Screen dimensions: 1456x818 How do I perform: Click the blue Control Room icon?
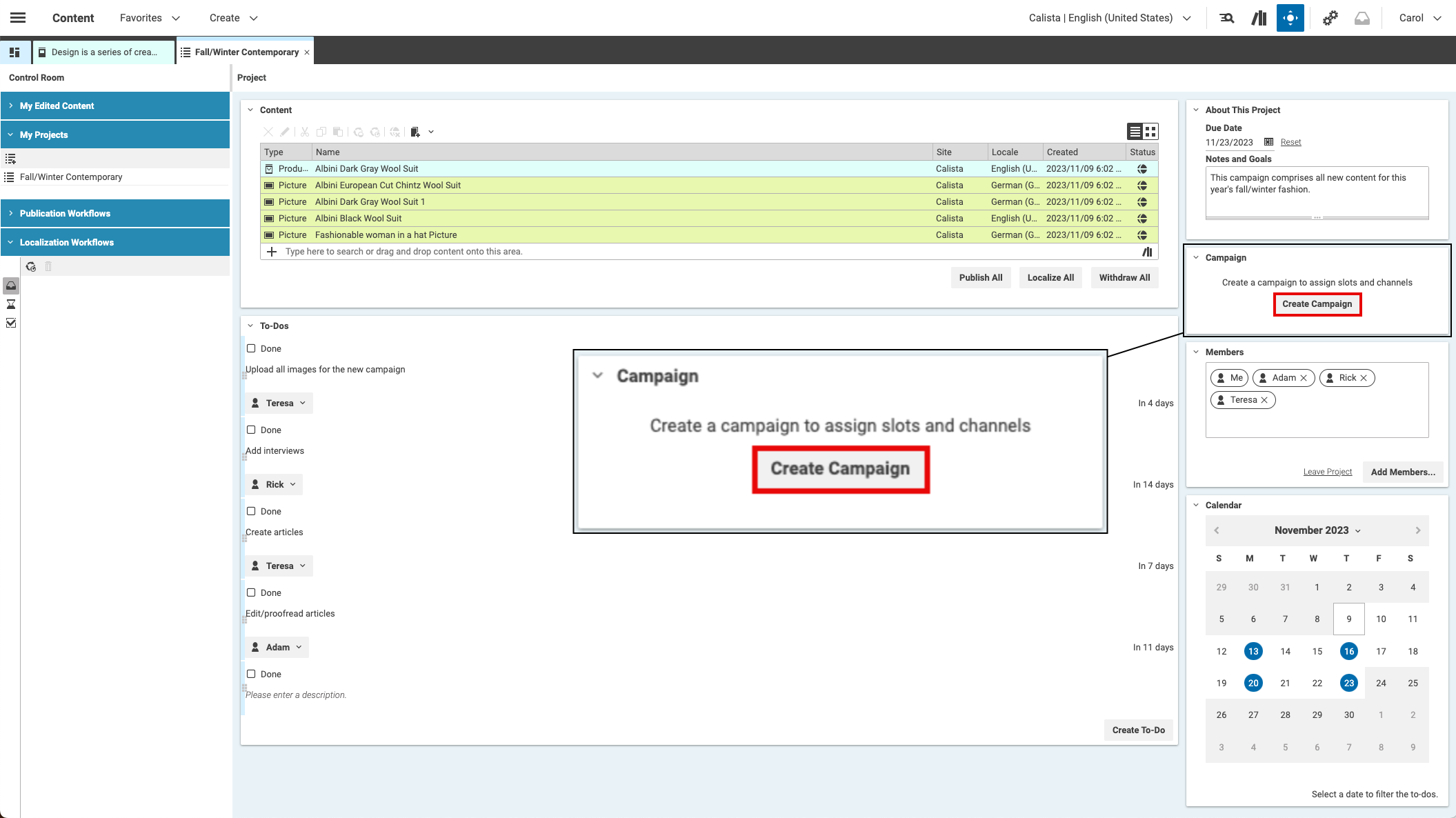pyautogui.click(x=1290, y=18)
